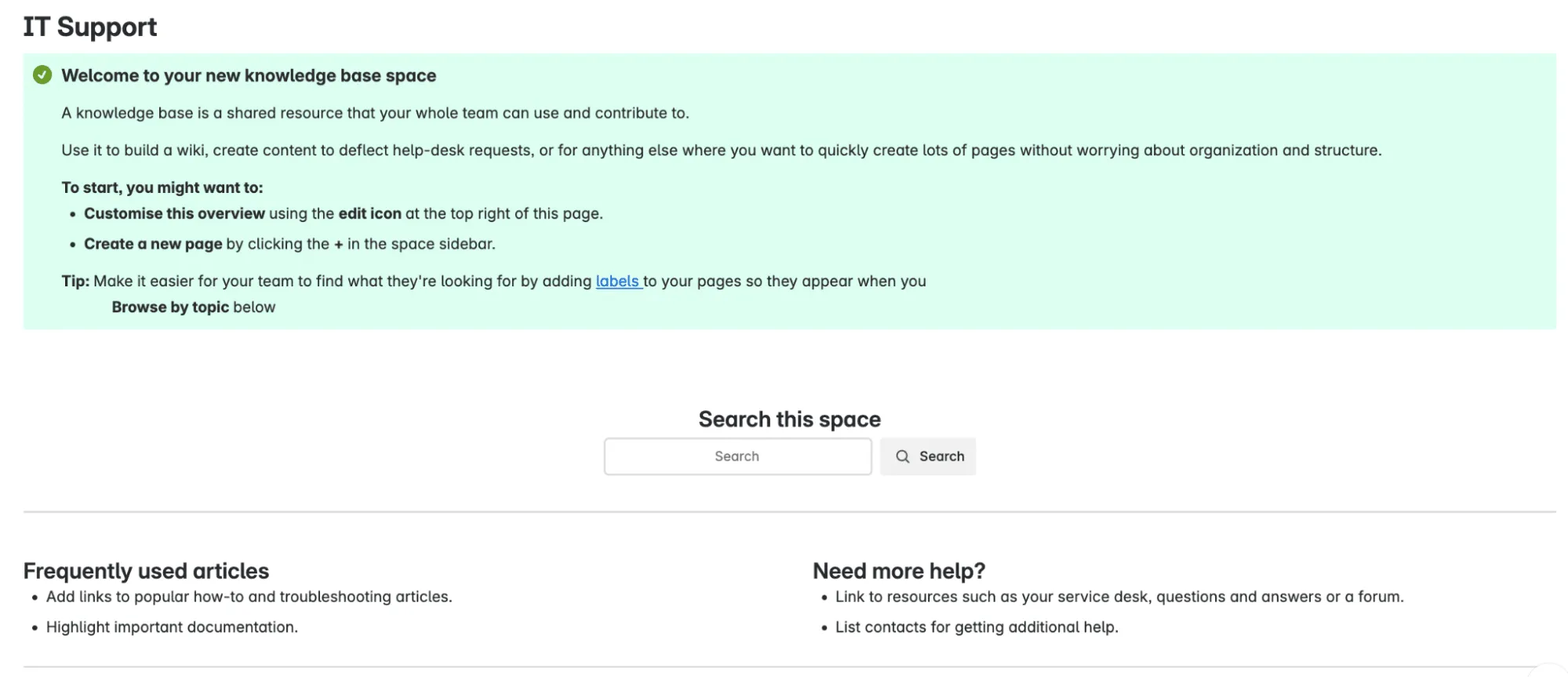Screen dimensions: 1568x677
Task: Click the List contacts for additional help bullet
Action: point(976,627)
